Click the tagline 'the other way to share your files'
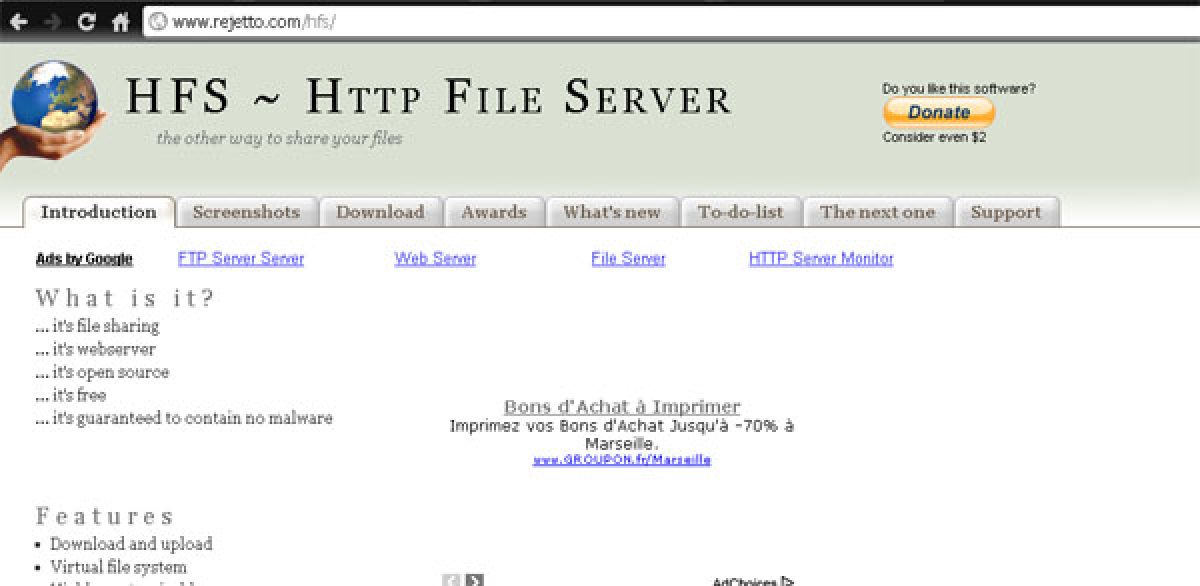 point(279,138)
